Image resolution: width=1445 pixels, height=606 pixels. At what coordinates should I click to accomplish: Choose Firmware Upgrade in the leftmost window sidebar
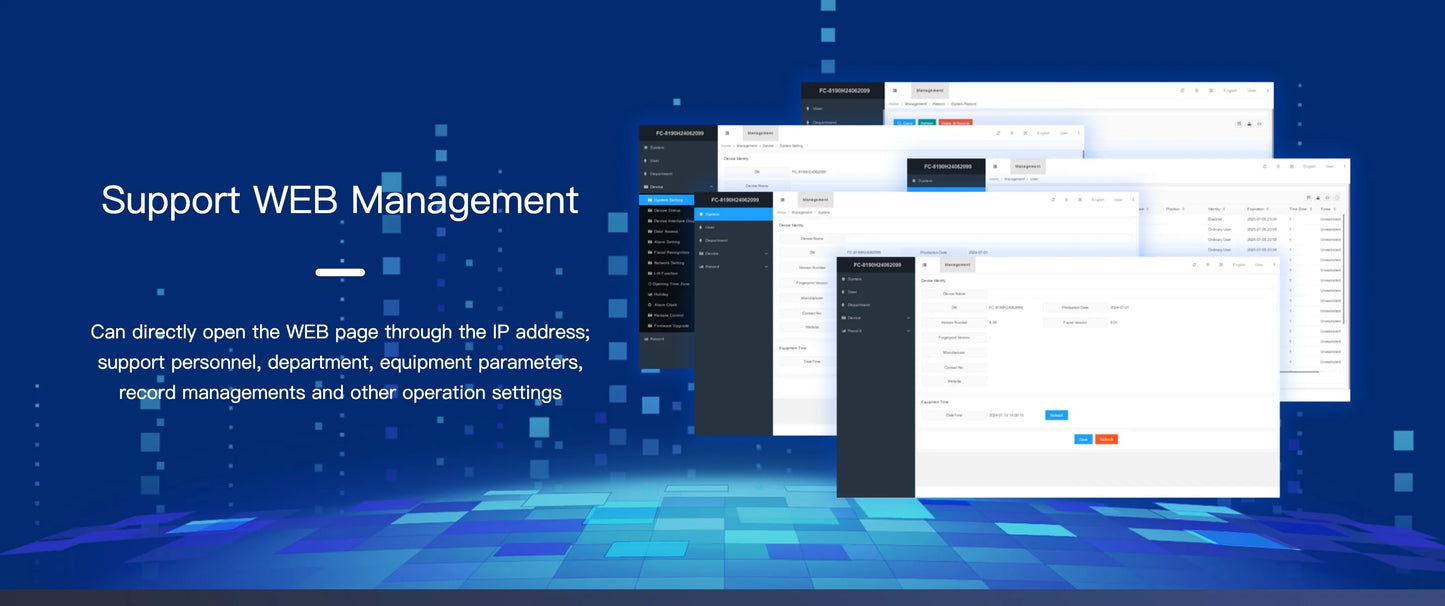(x=671, y=326)
